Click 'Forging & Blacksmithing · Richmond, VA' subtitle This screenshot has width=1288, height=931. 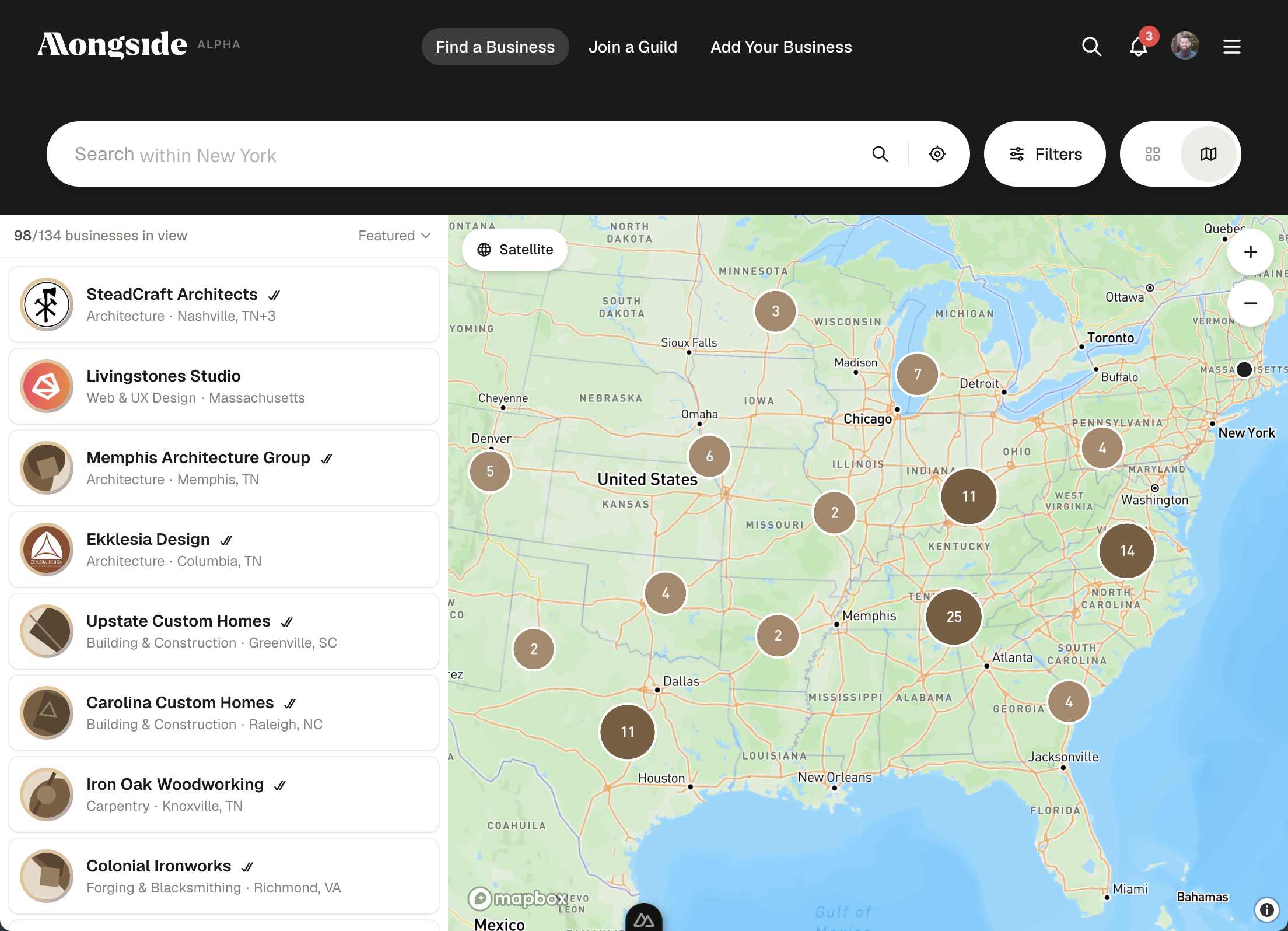pos(213,888)
